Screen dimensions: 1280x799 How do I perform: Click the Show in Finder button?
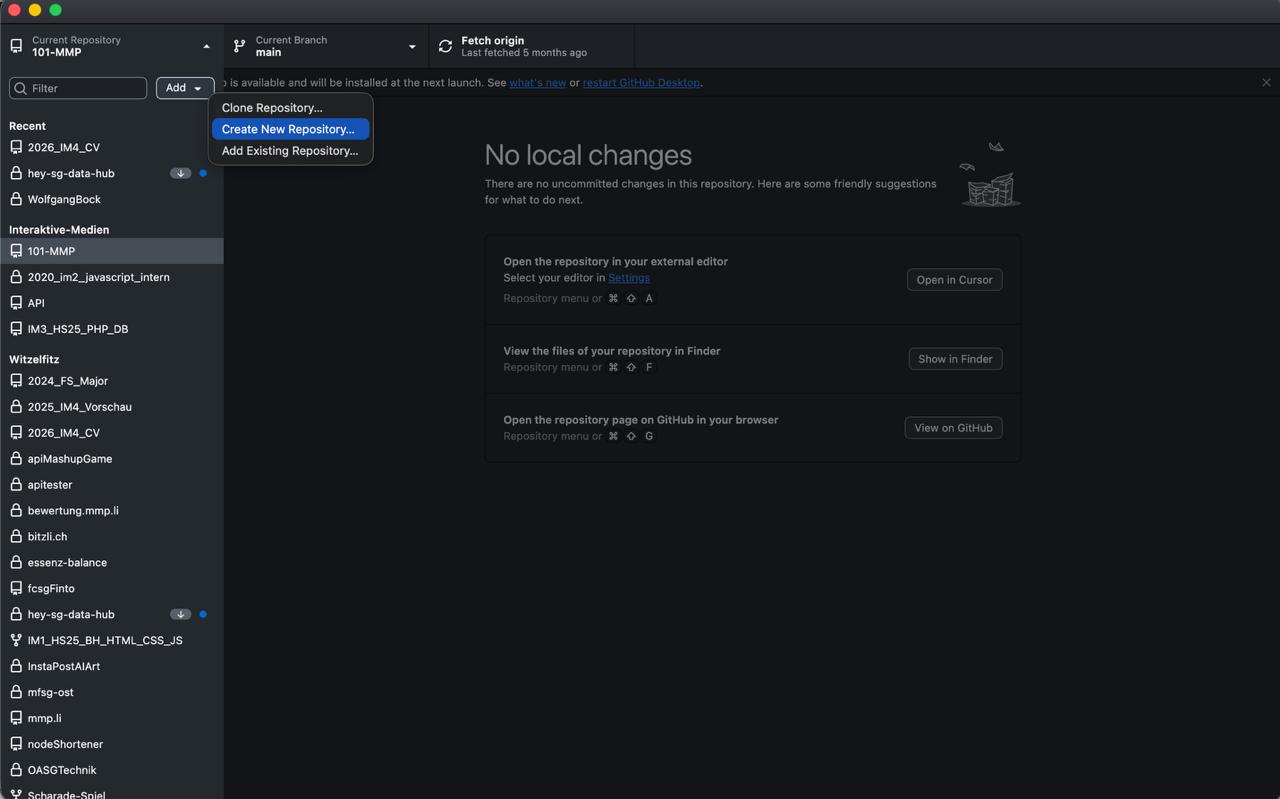(955, 359)
